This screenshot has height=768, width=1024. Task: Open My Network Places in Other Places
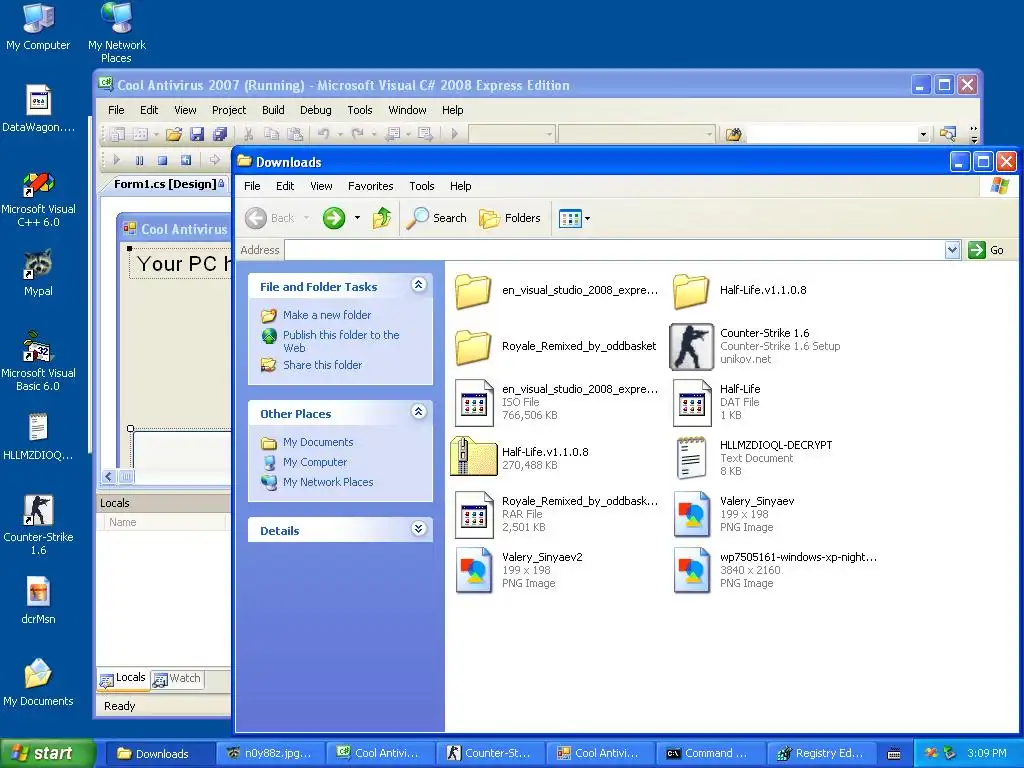click(x=328, y=482)
